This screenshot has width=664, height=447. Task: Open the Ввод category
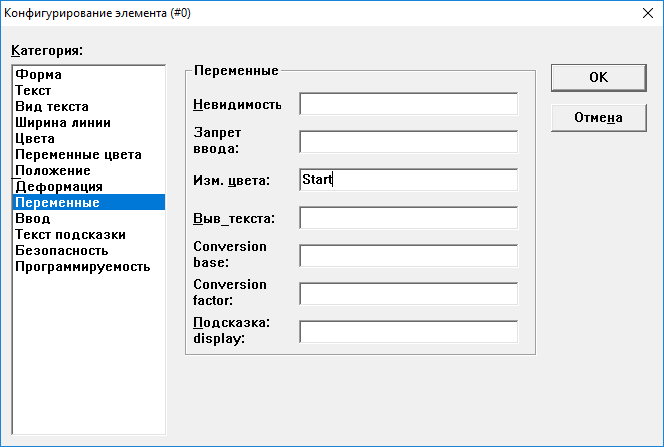pyautogui.click(x=31, y=219)
